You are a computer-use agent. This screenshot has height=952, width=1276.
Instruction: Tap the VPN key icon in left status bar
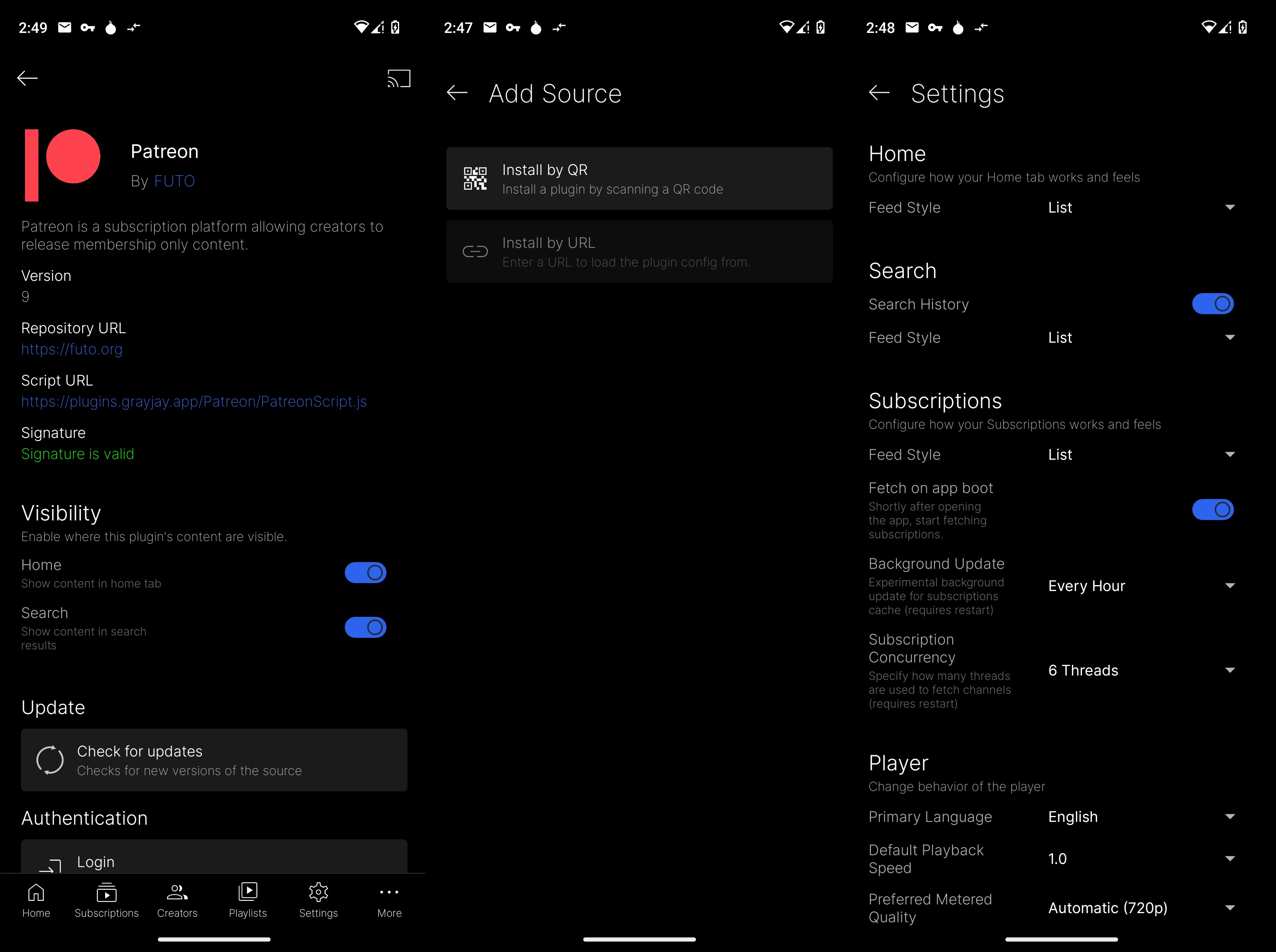(x=88, y=27)
